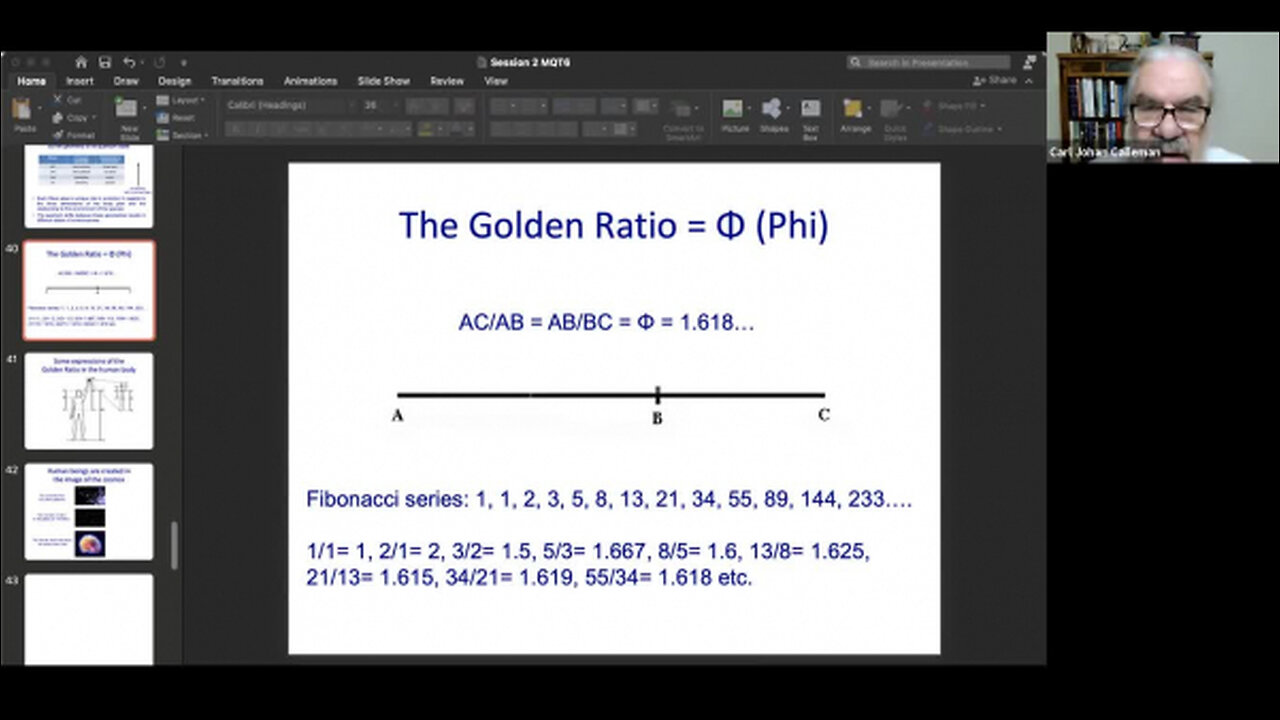Image resolution: width=1280 pixels, height=720 pixels.
Task: Click the comments icon at top right
Action: coord(1029,62)
